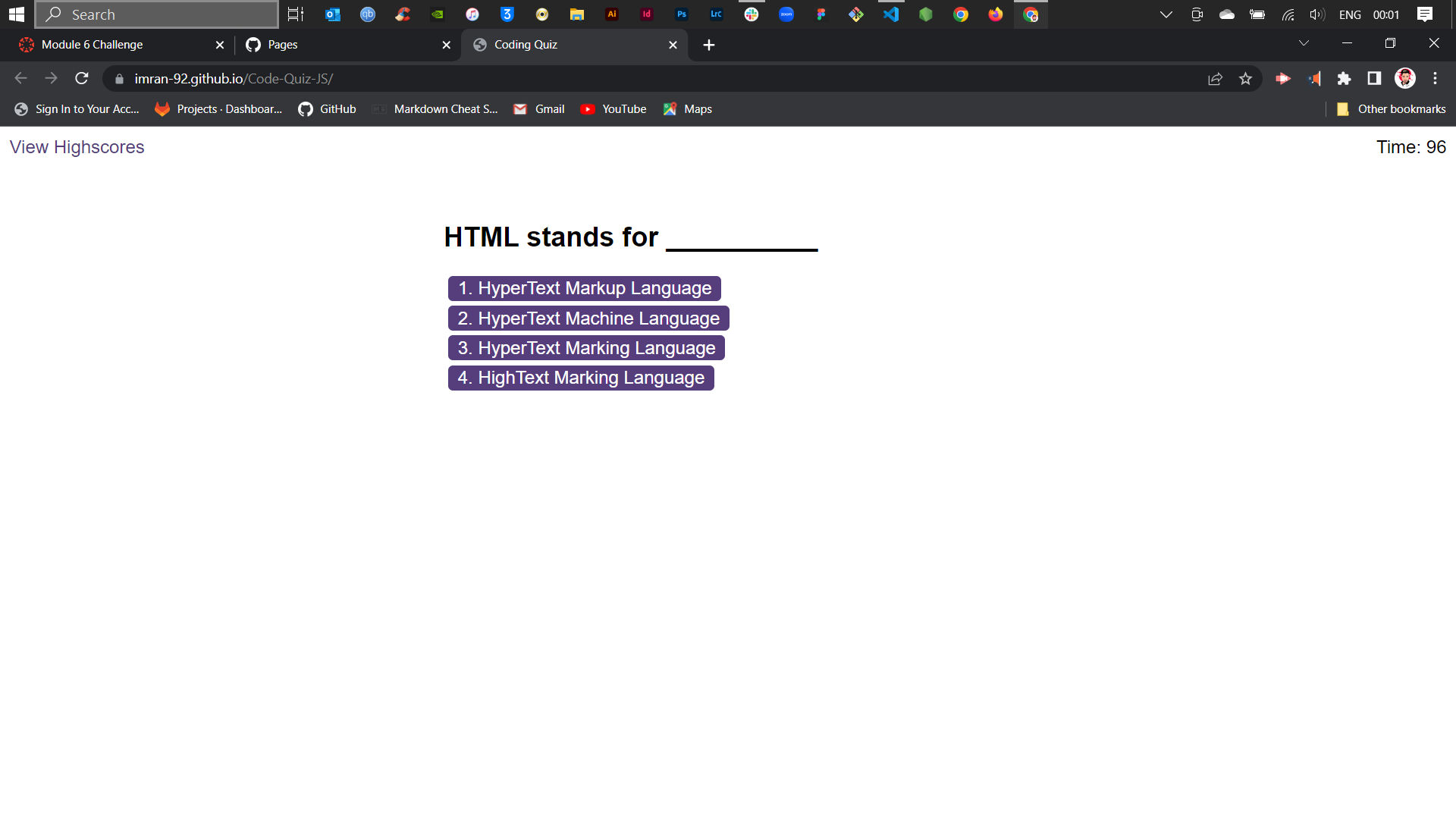The height and width of the screenshot is (819, 1456).
Task: Choose answer 1 HyperText Markup Language
Action: [584, 288]
